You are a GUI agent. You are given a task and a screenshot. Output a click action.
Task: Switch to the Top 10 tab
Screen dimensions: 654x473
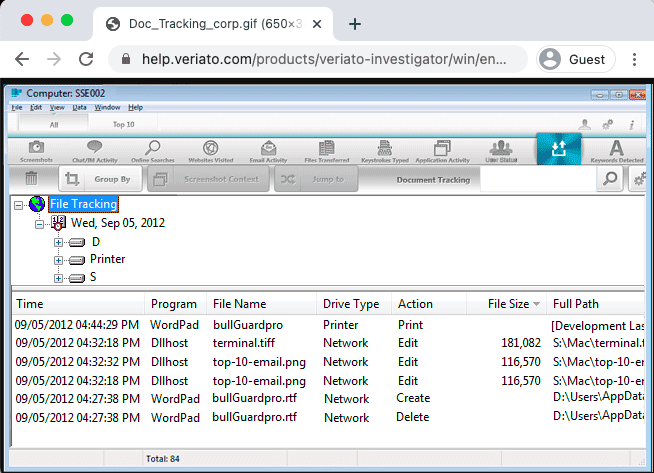pos(123,124)
